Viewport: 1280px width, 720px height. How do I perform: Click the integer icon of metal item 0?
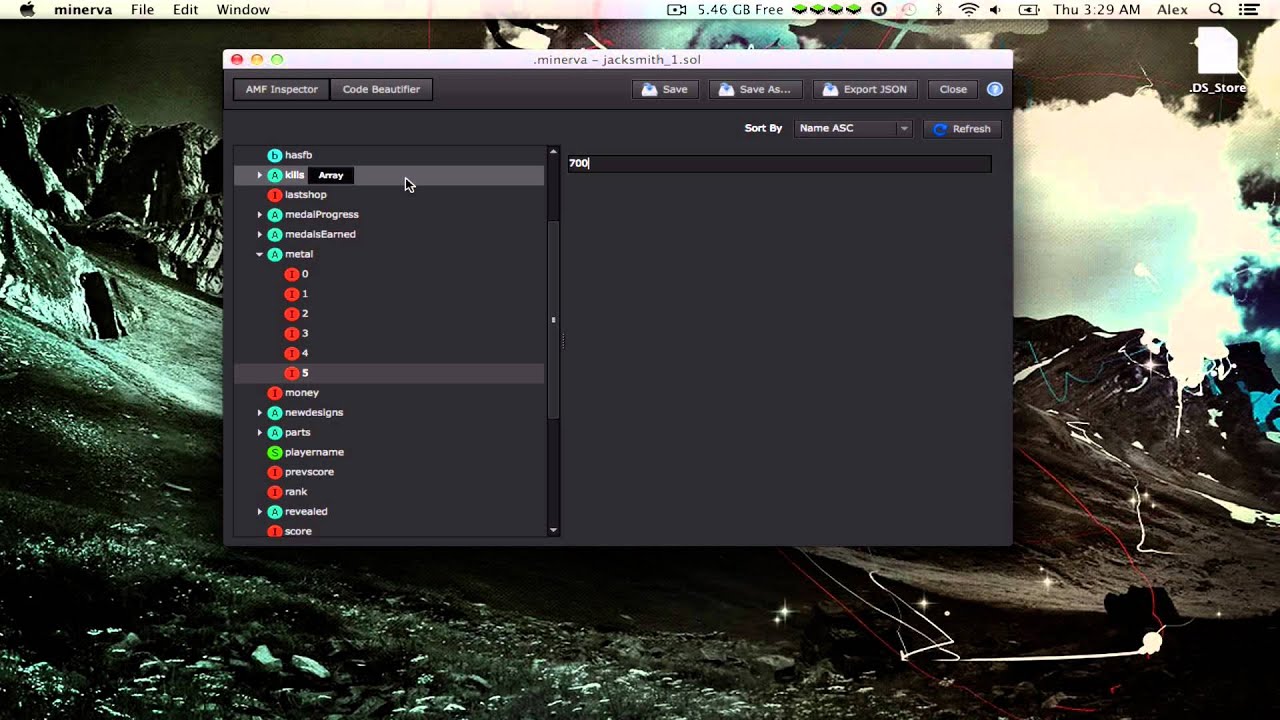(292, 274)
